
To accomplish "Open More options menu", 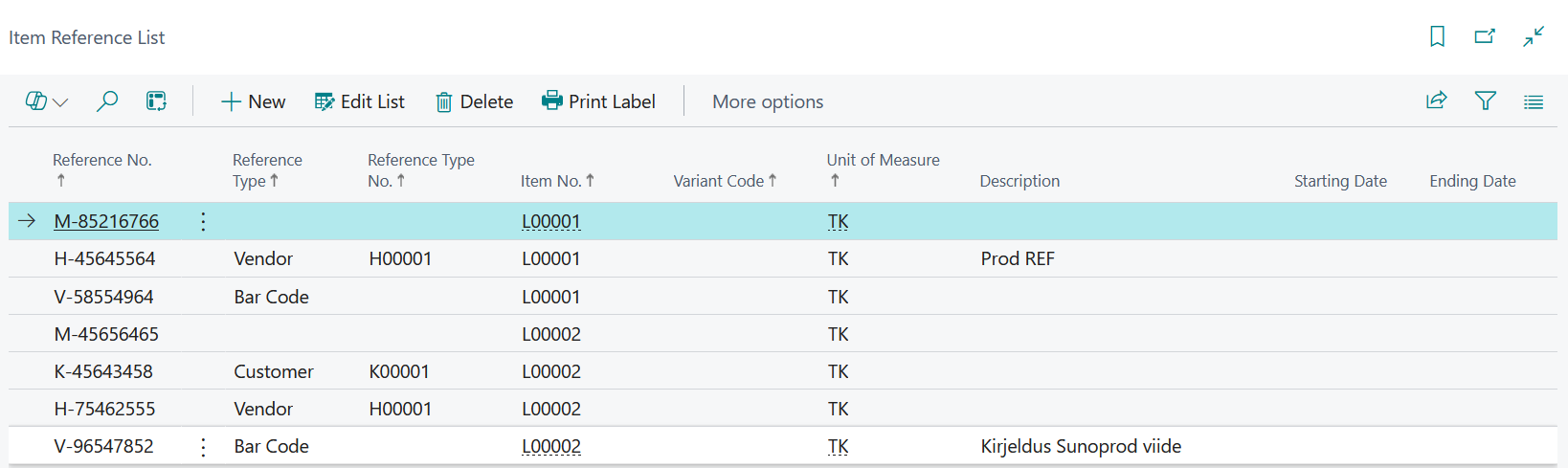I will click(768, 101).
